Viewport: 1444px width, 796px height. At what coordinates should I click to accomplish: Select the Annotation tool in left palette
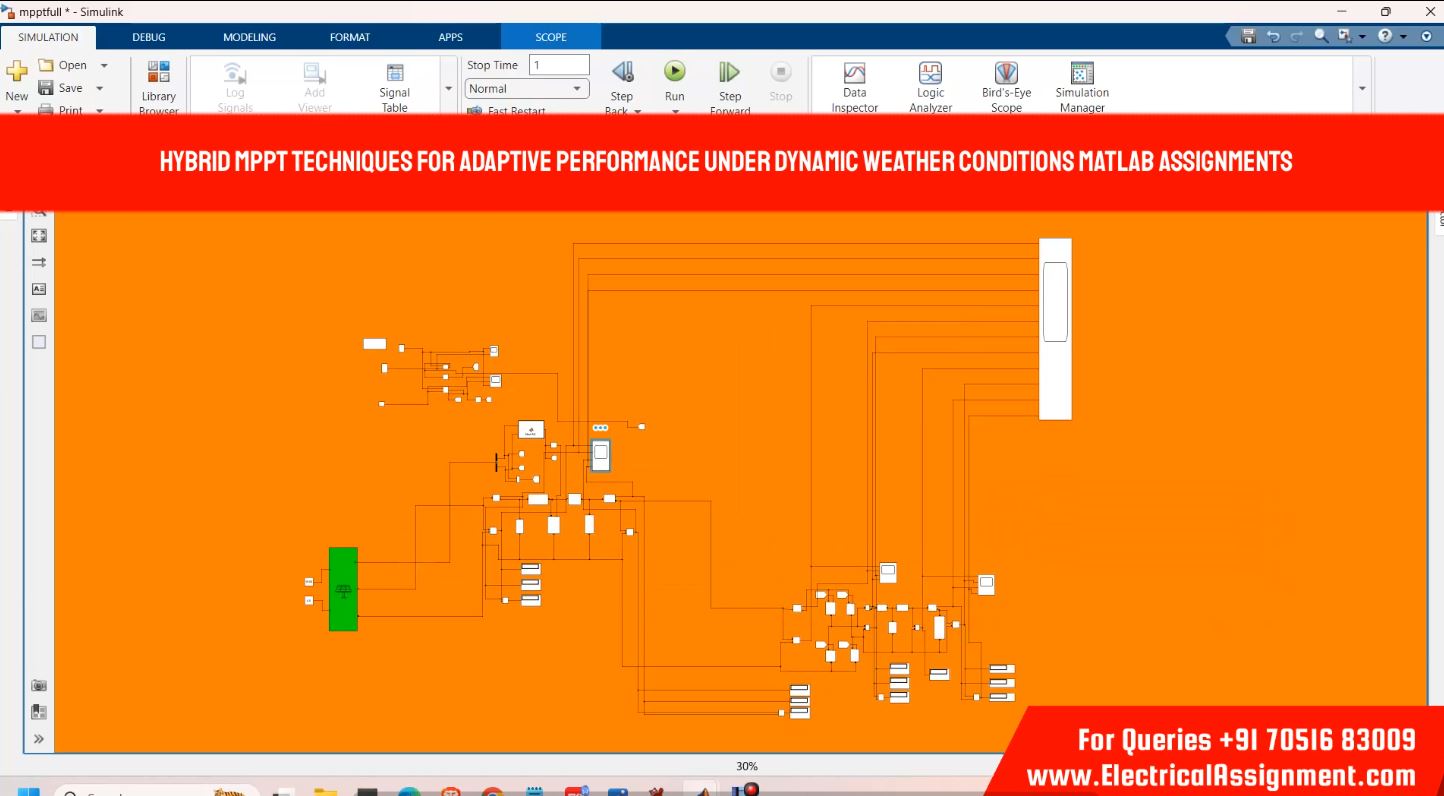39,289
